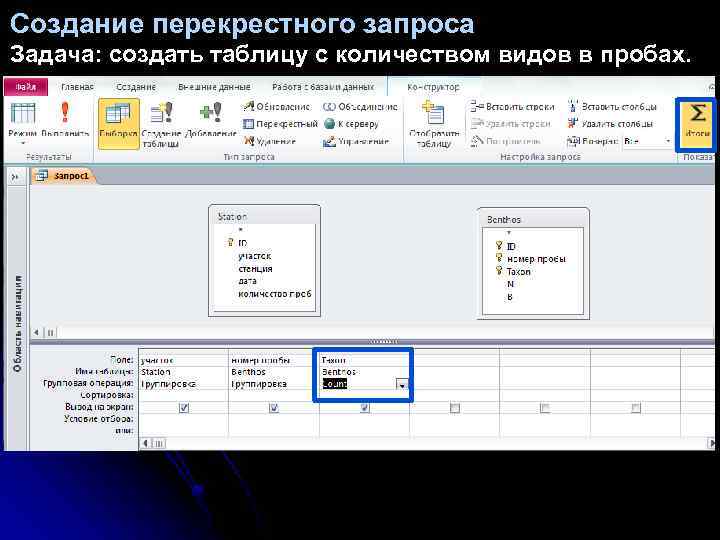Open Построитель builder tool
Viewport: 720px width, 540px height.
pos(506,141)
